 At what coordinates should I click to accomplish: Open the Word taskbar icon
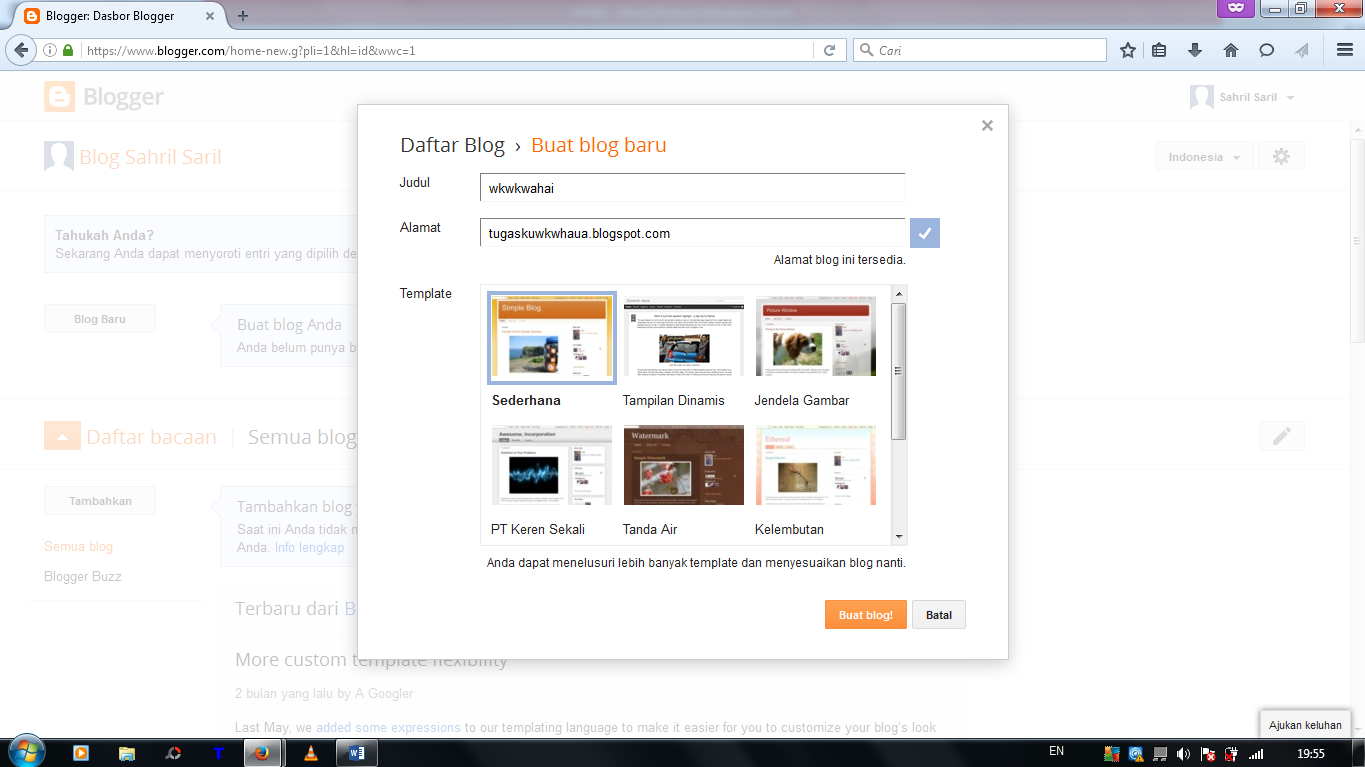click(356, 753)
